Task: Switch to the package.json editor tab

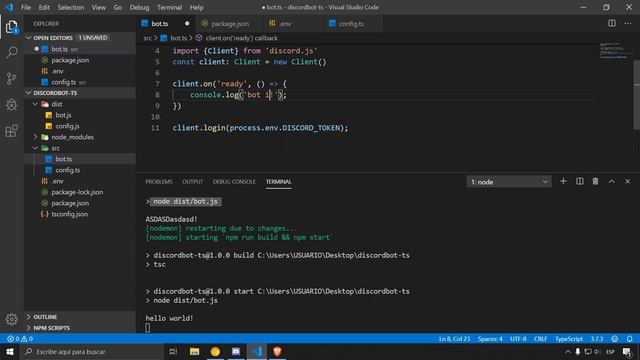Action: point(230,24)
